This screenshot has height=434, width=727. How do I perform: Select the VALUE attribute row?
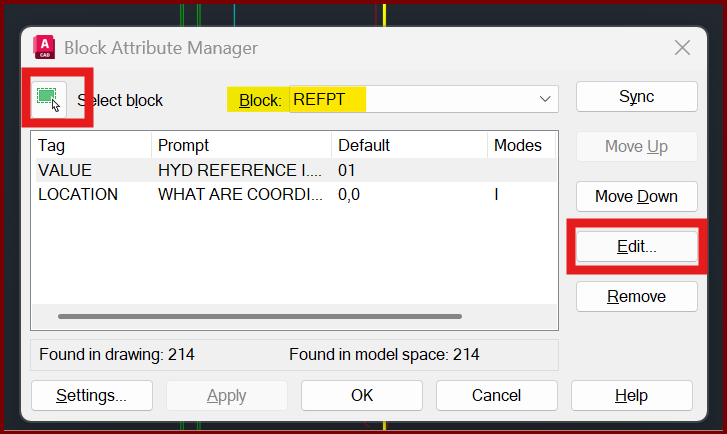[296, 170]
